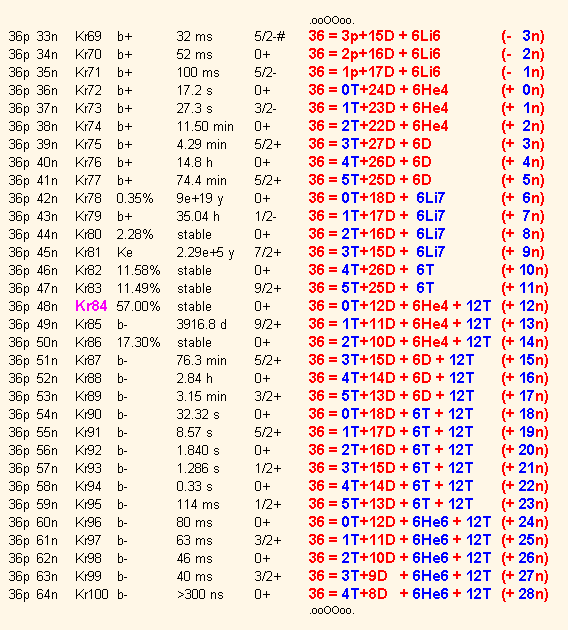This screenshot has width=568, height=630.
Task: Click the 2.29e+5 y half-life
Action: tap(205, 253)
